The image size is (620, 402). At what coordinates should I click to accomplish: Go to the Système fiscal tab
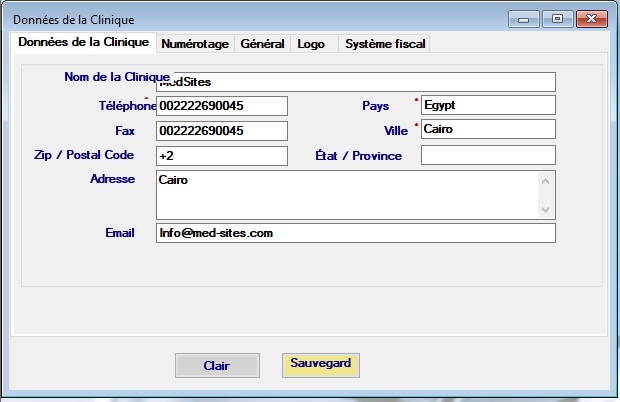pyautogui.click(x=386, y=44)
